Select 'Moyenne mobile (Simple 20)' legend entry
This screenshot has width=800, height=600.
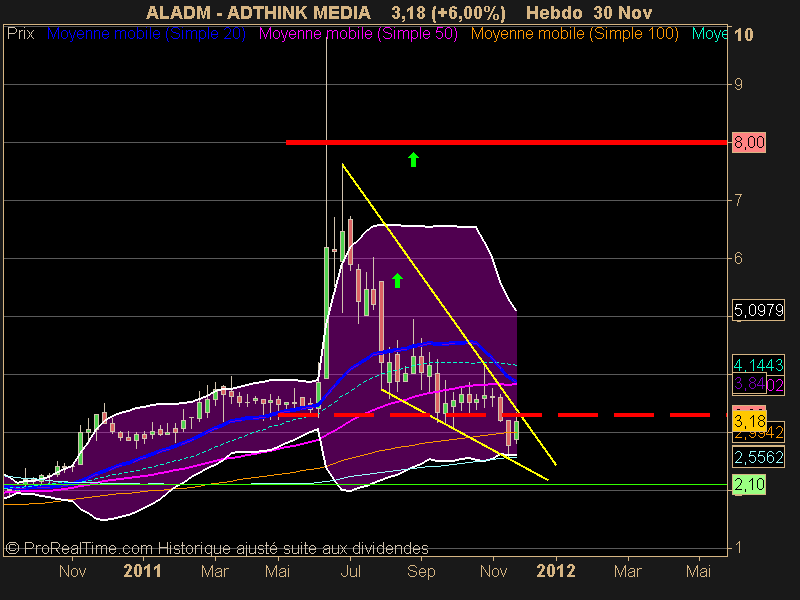click(x=146, y=34)
